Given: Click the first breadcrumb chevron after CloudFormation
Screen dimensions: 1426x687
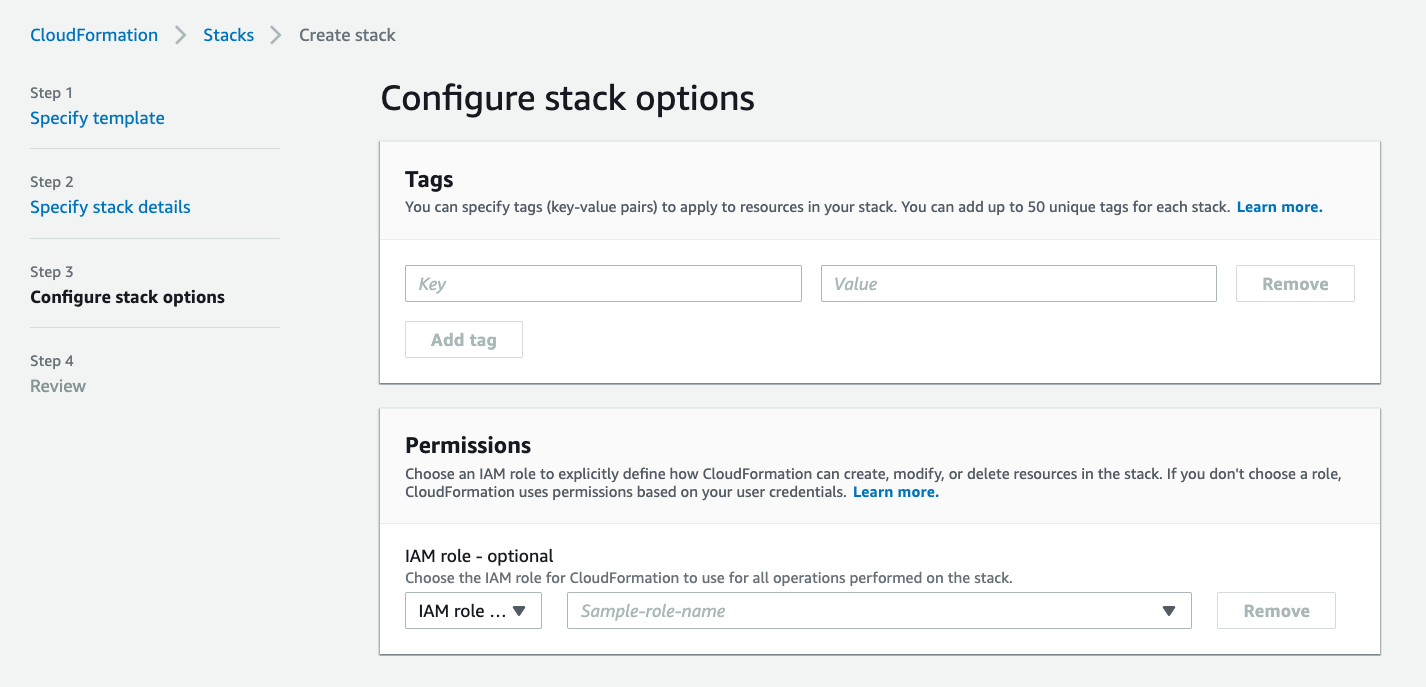Looking at the screenshot, I should [x=181, y=35].
